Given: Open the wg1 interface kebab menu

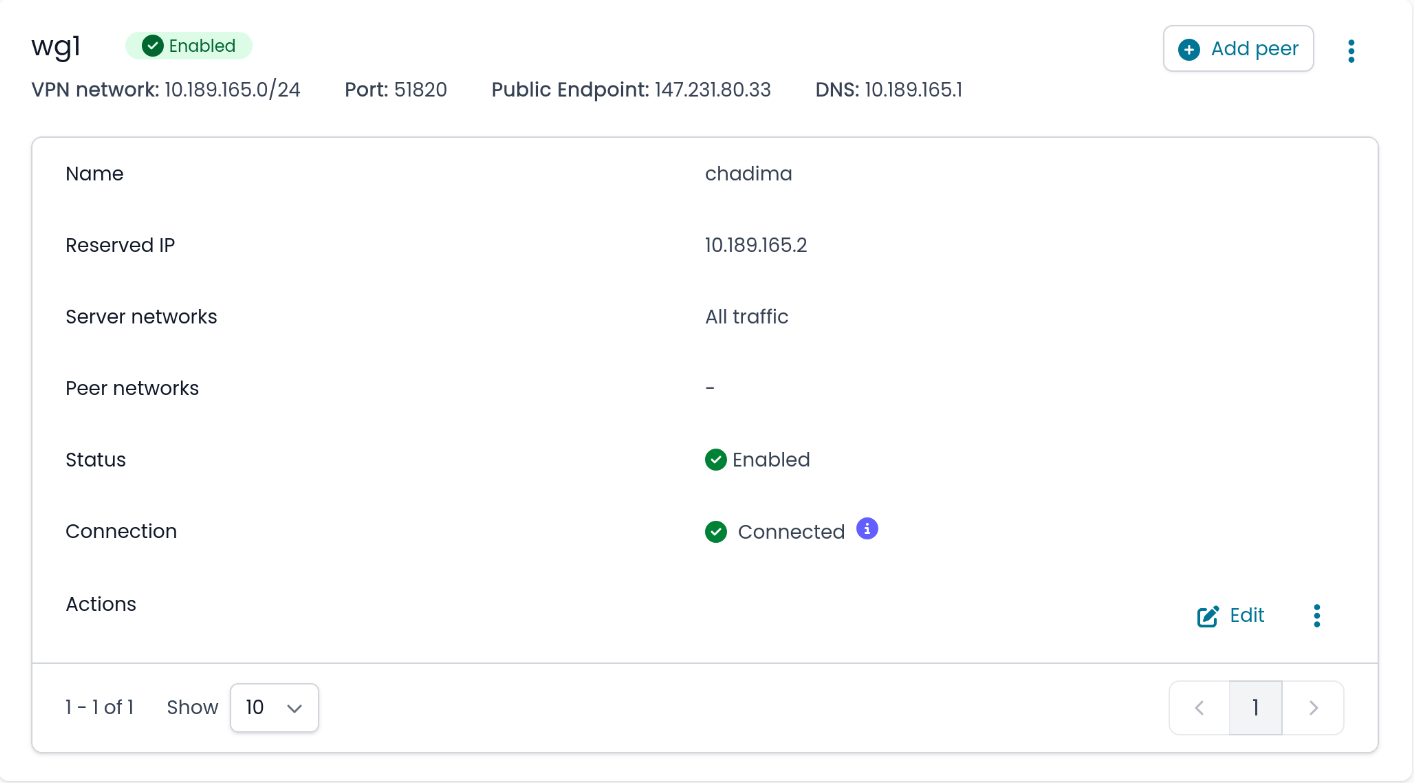Looking at the screenshot, I should click(x=1351, y=51).
